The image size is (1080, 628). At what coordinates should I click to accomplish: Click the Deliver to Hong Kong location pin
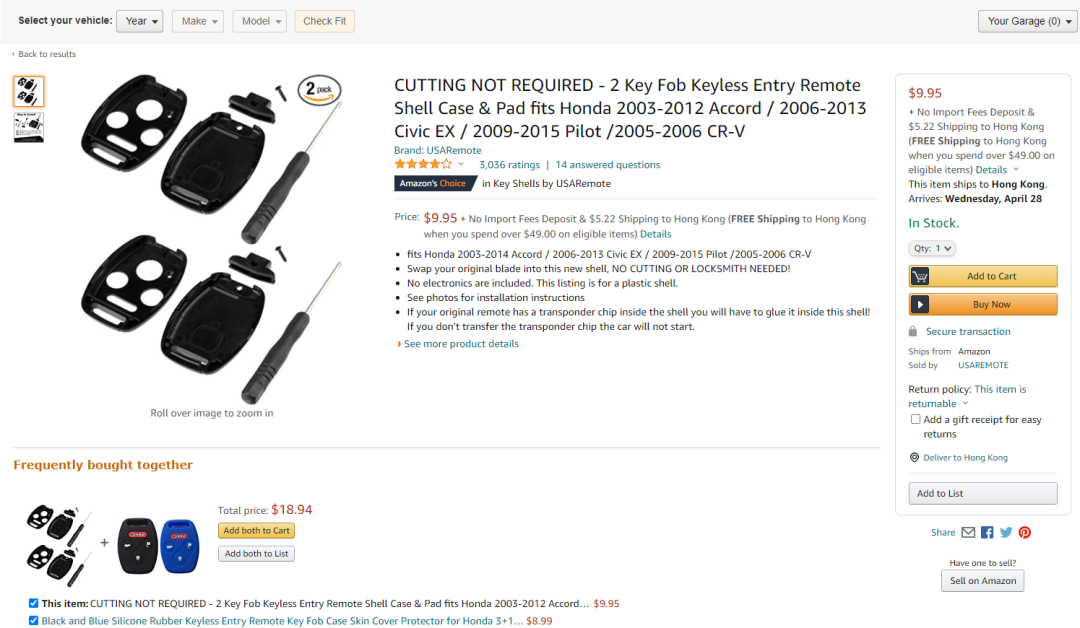(914, 457)
